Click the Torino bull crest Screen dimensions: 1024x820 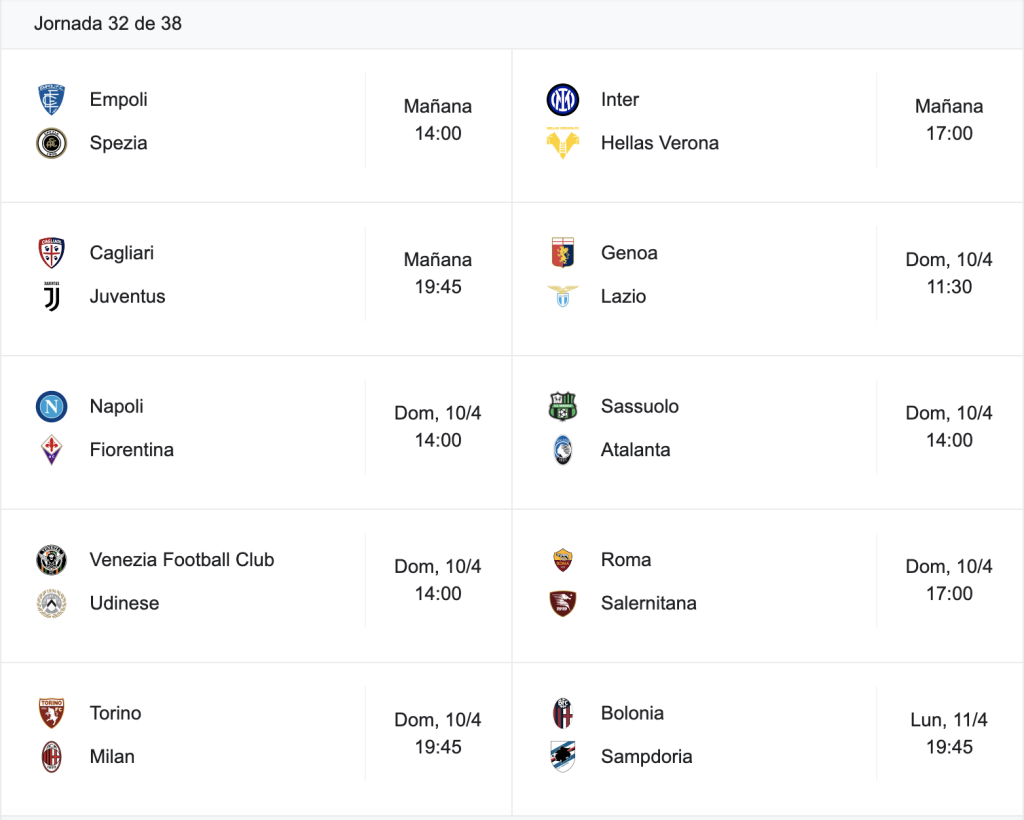point(52,714)
